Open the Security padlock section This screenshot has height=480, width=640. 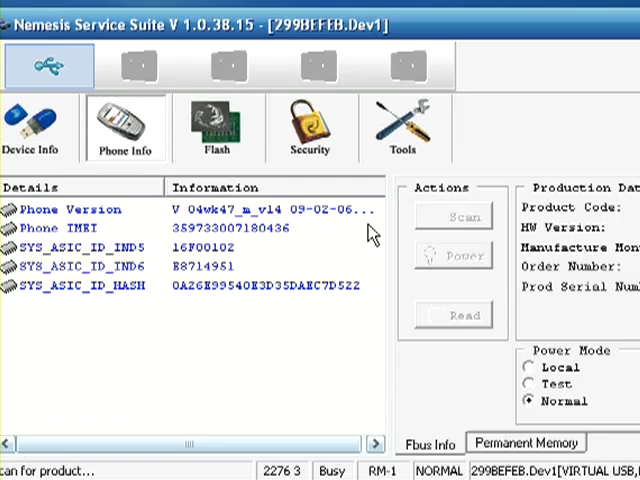pyautogui.click(x=310, y=129)
